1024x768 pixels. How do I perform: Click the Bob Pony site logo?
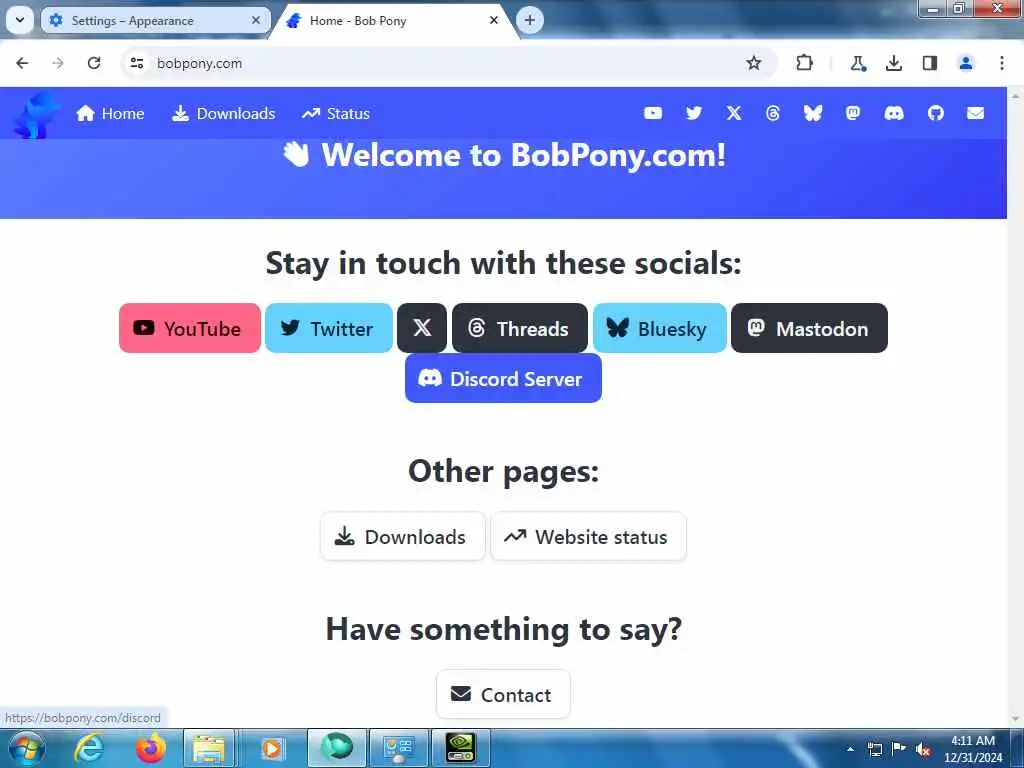coord(36,115)
